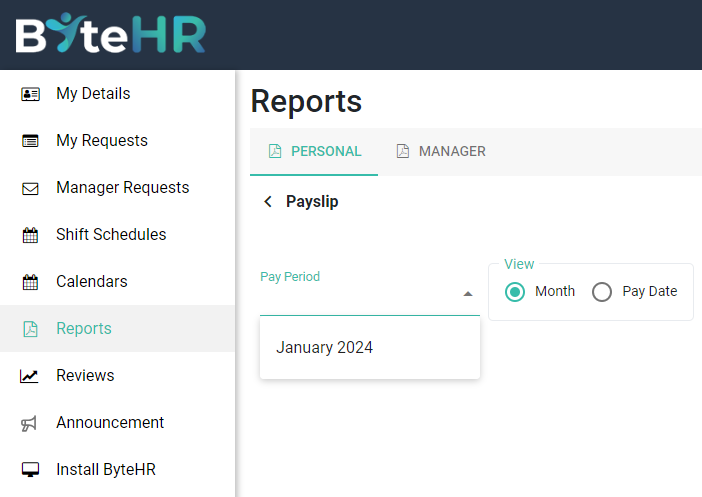The width and height of the screenshot is (702, 497).
Task: Open Reports in the sidebar
Action: pos(117,329)
